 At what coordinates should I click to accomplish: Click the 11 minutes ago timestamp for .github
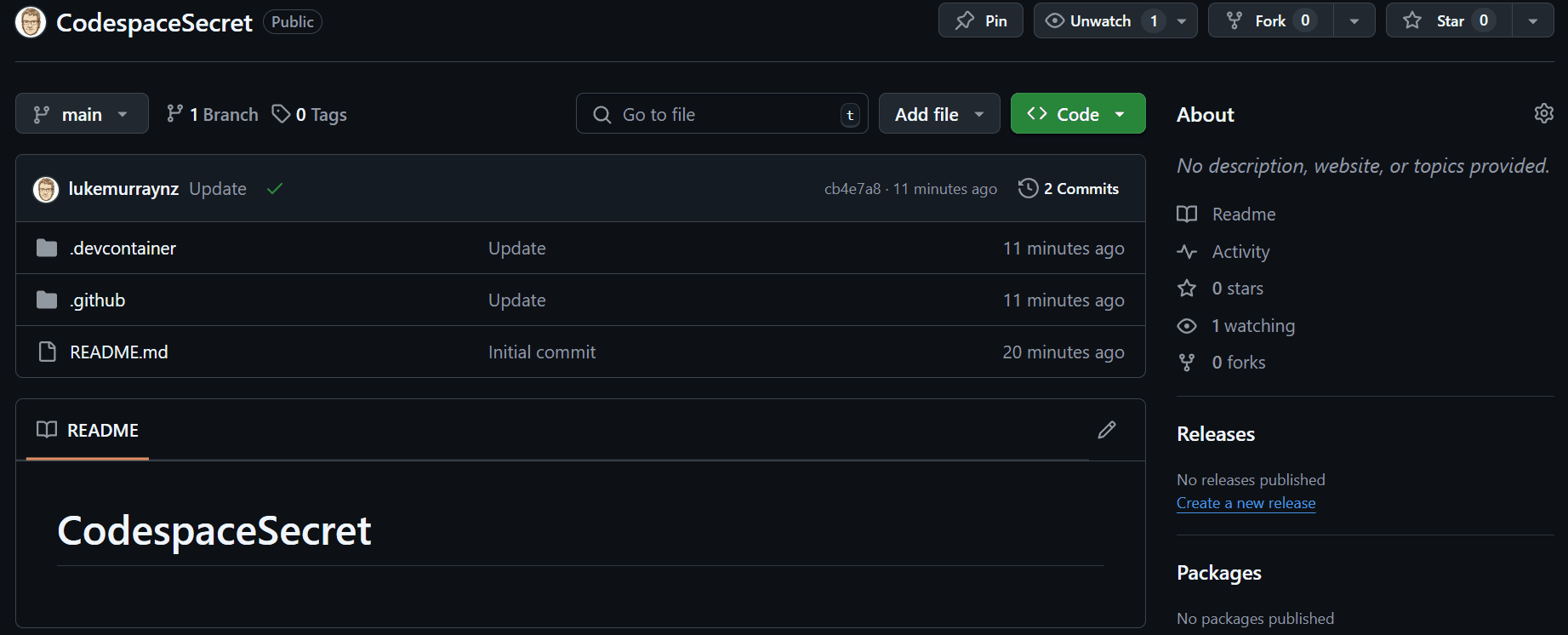1063,300
